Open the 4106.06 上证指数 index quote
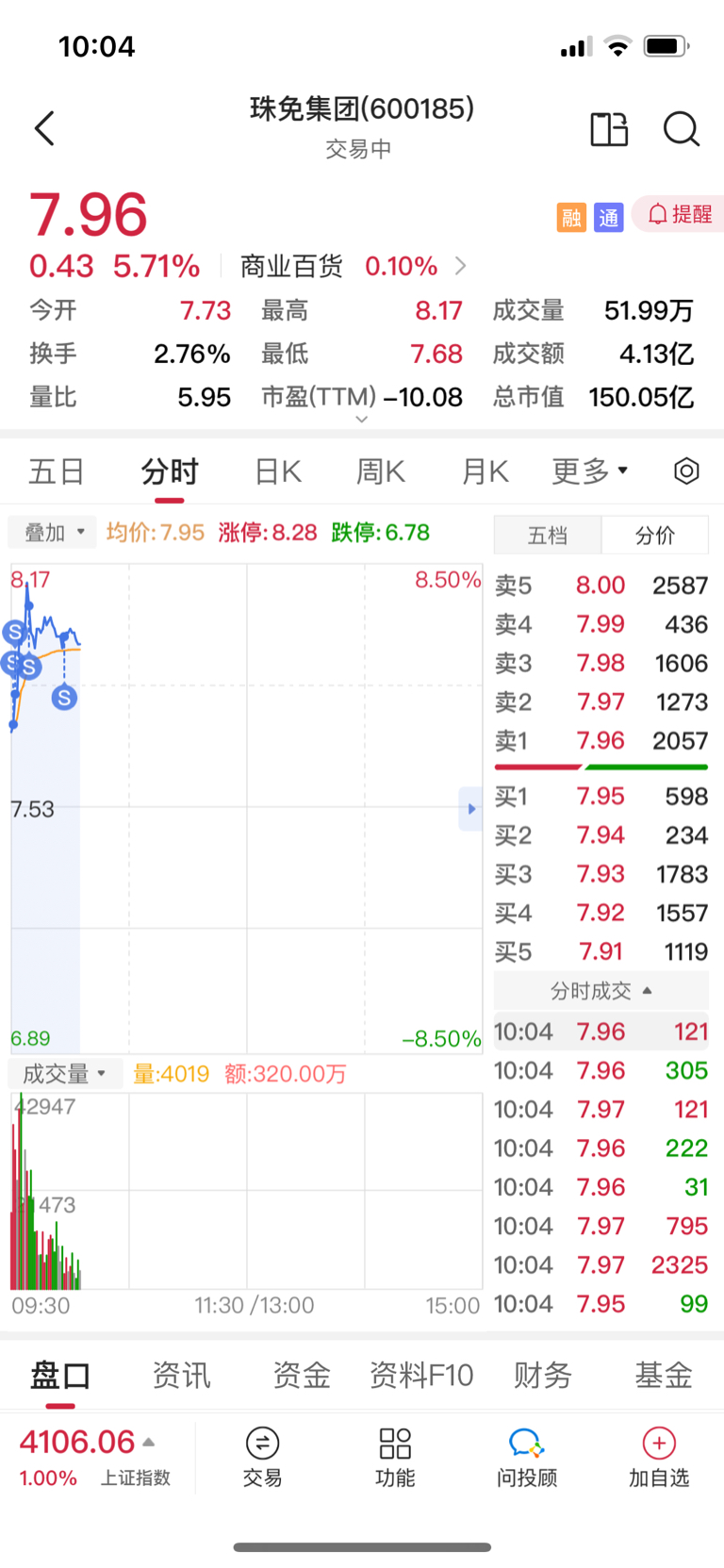 coord(94,1457)
